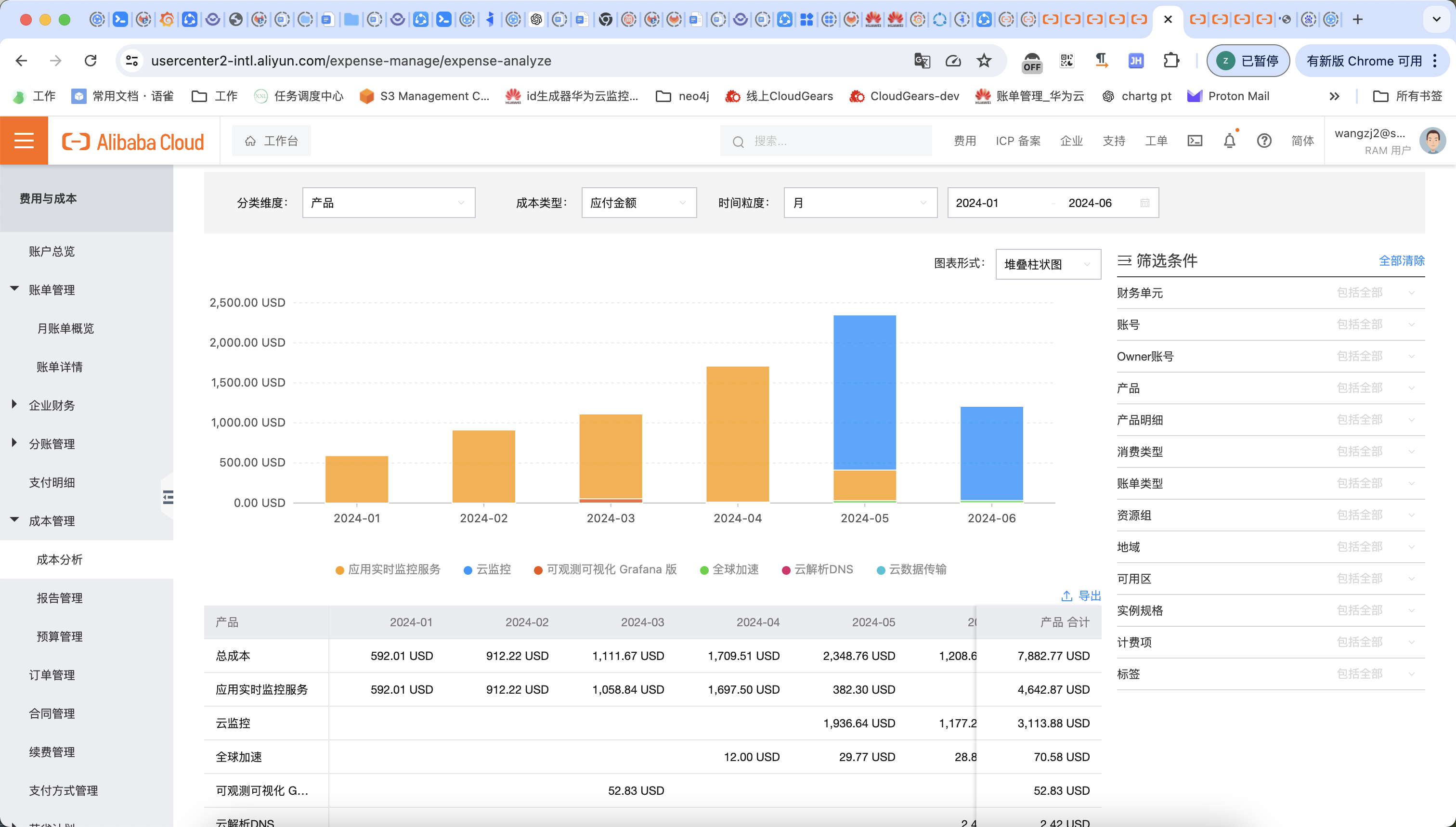Click the 导出 export link
This screenshot has height=827, width=1456.
(x=1089, y=596)
